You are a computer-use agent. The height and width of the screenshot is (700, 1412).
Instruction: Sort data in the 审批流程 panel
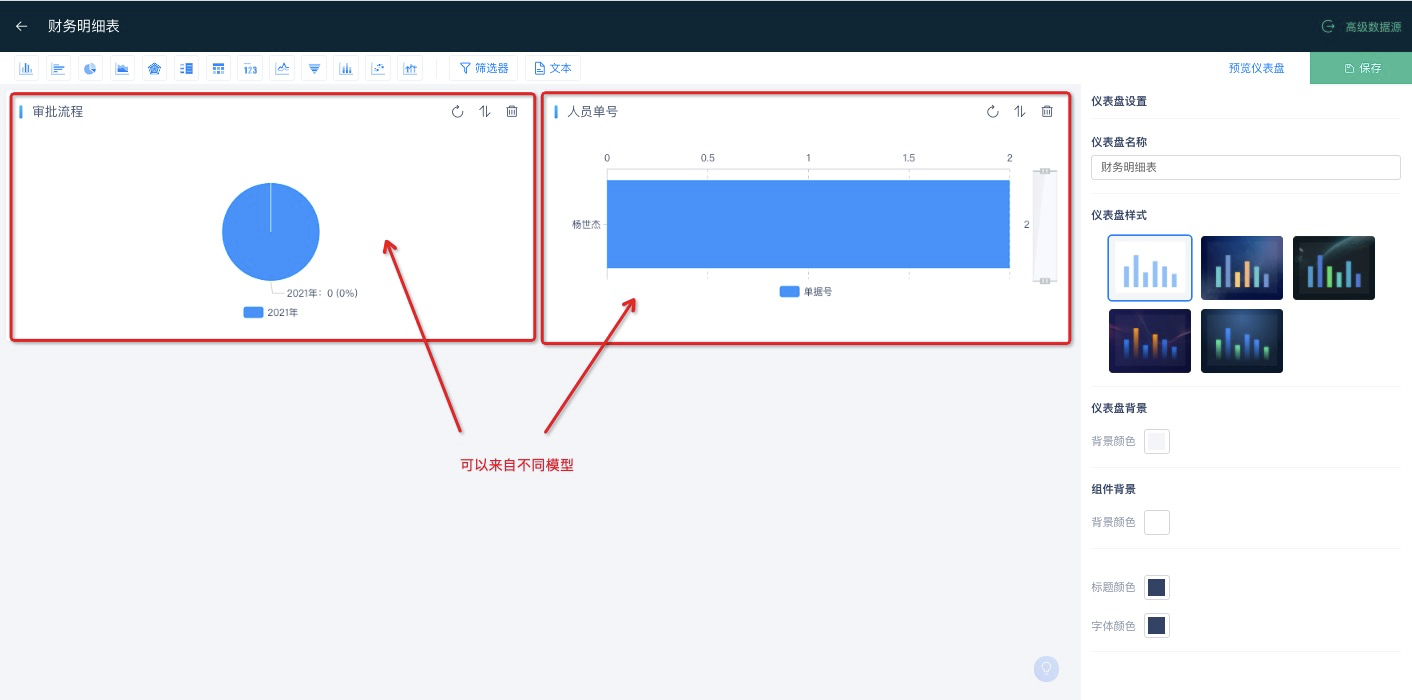click(x=485, y=112)
